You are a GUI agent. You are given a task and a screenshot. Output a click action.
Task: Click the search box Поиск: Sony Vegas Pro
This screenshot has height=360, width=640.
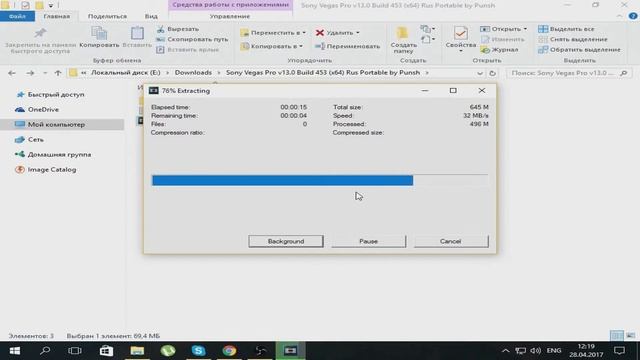[569, 73]
